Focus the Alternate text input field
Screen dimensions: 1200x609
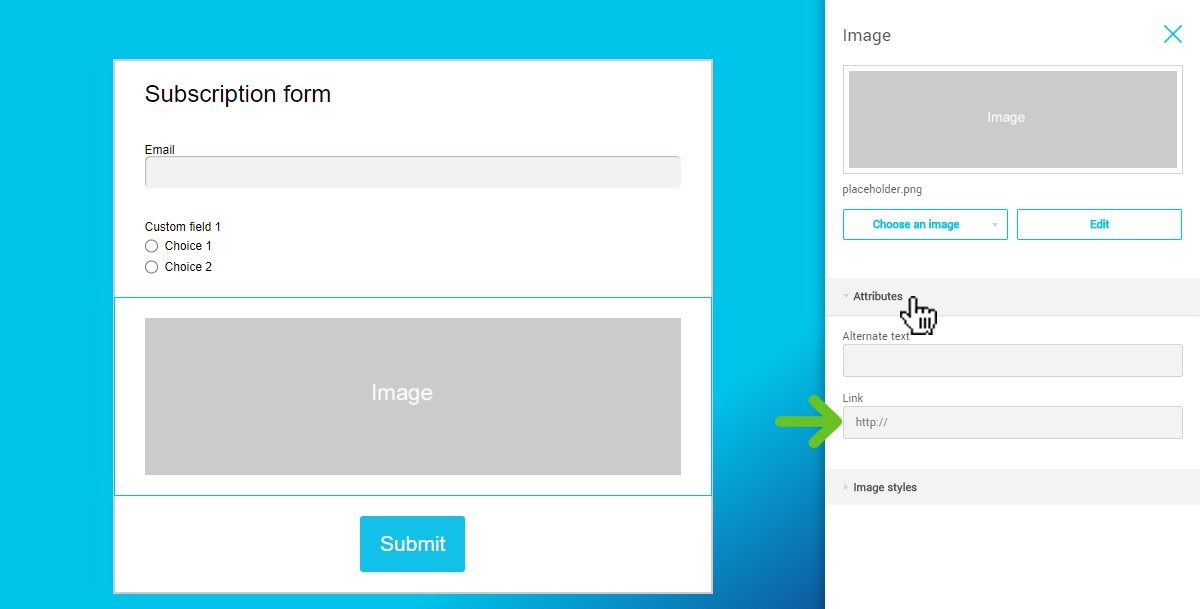tap(1012, 361)
